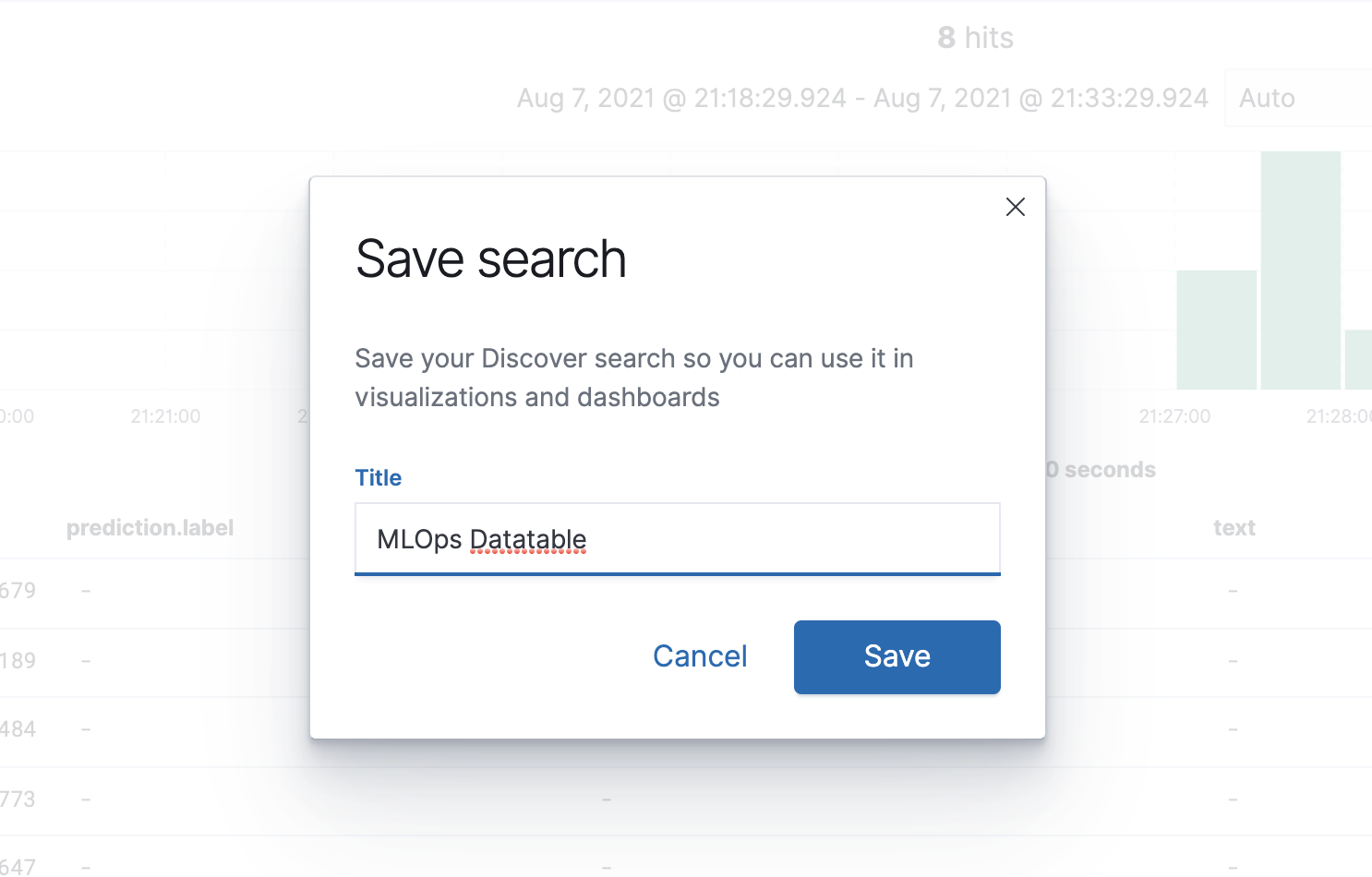1372x877 pixels.
Task: Open the Auto interval dropdown
Action: [x=1296, y=98]
